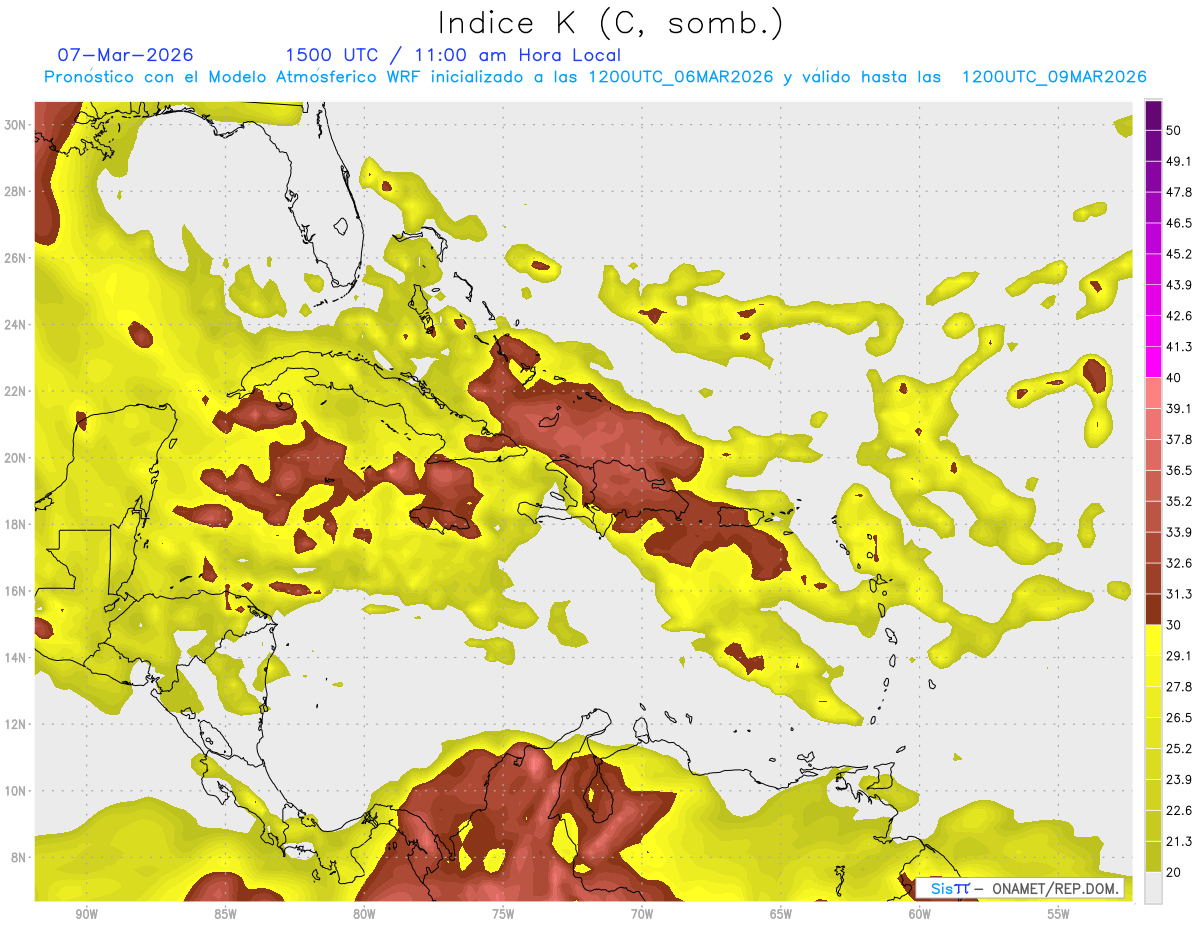
Task: Click the 16N latitude label
Action: click(15, 591)
